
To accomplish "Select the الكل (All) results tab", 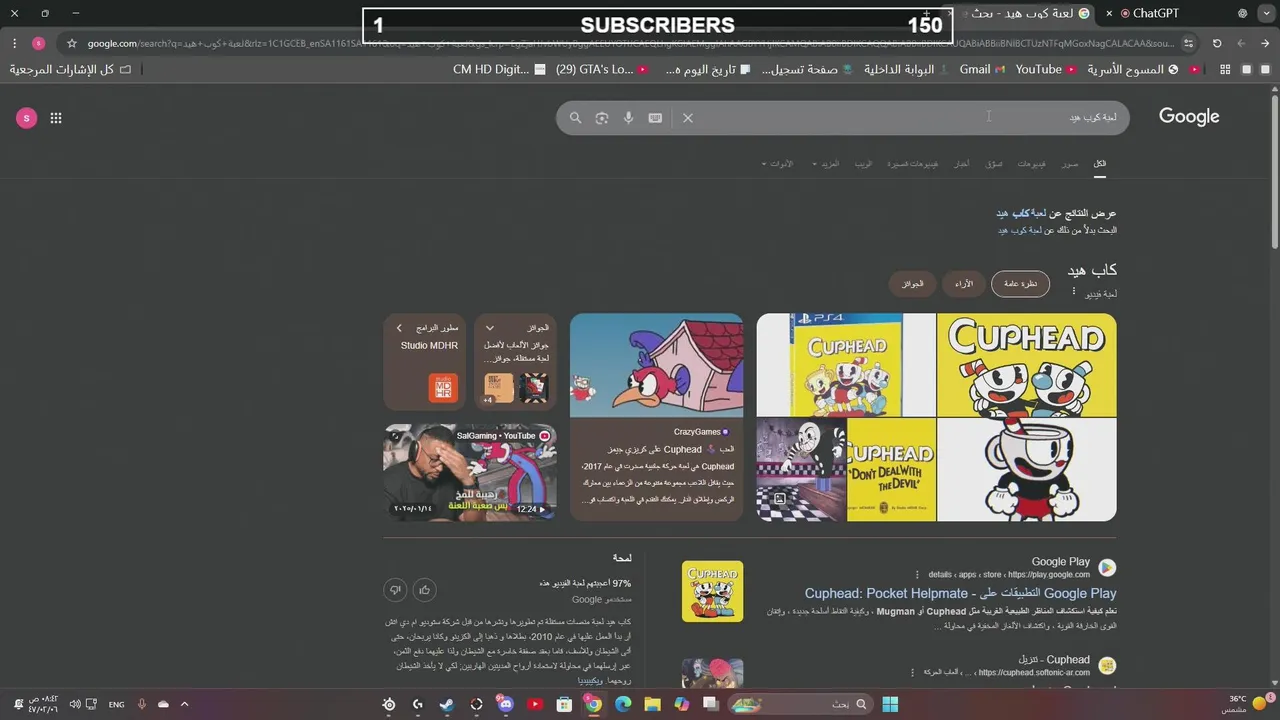I will pyautogui.click(x=1100, y=163).
